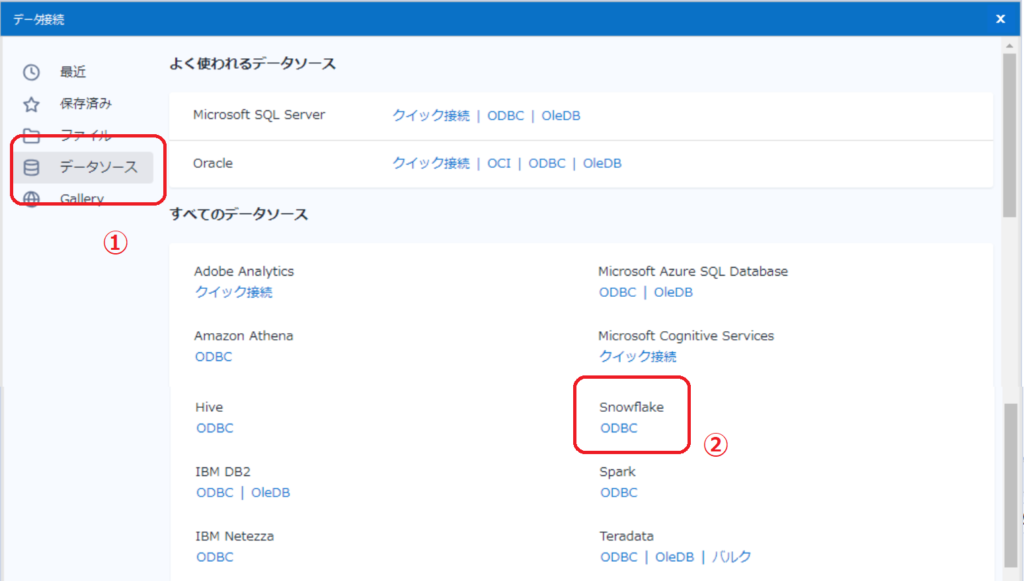
Task: Open the 保存済み section
Action: pyautogui.click(x=86, y=104)
